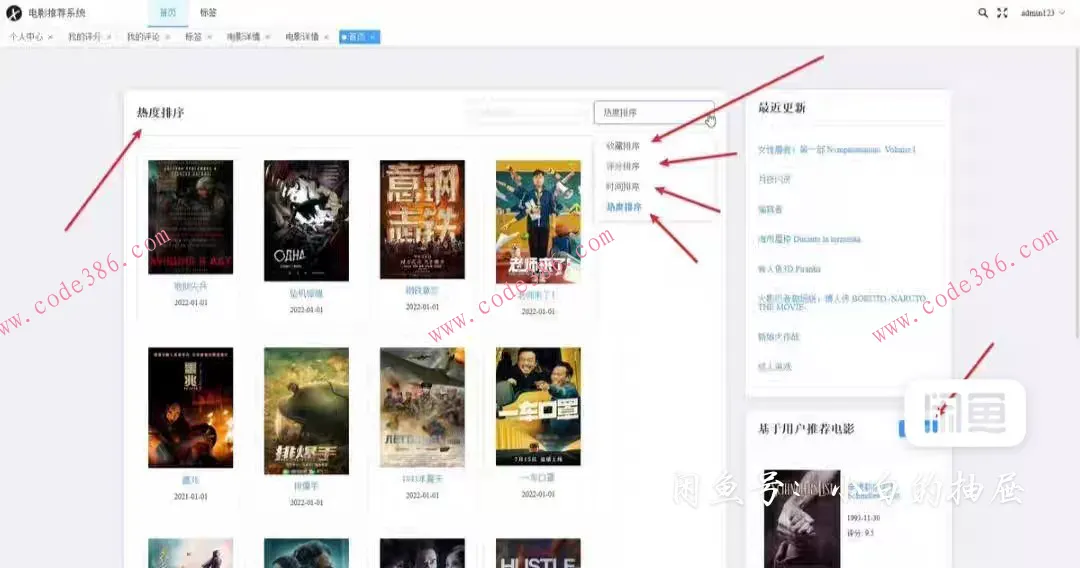Open the last 电影详情 page tab
This screenshot has width=1080, height=568.
[302, 37]
